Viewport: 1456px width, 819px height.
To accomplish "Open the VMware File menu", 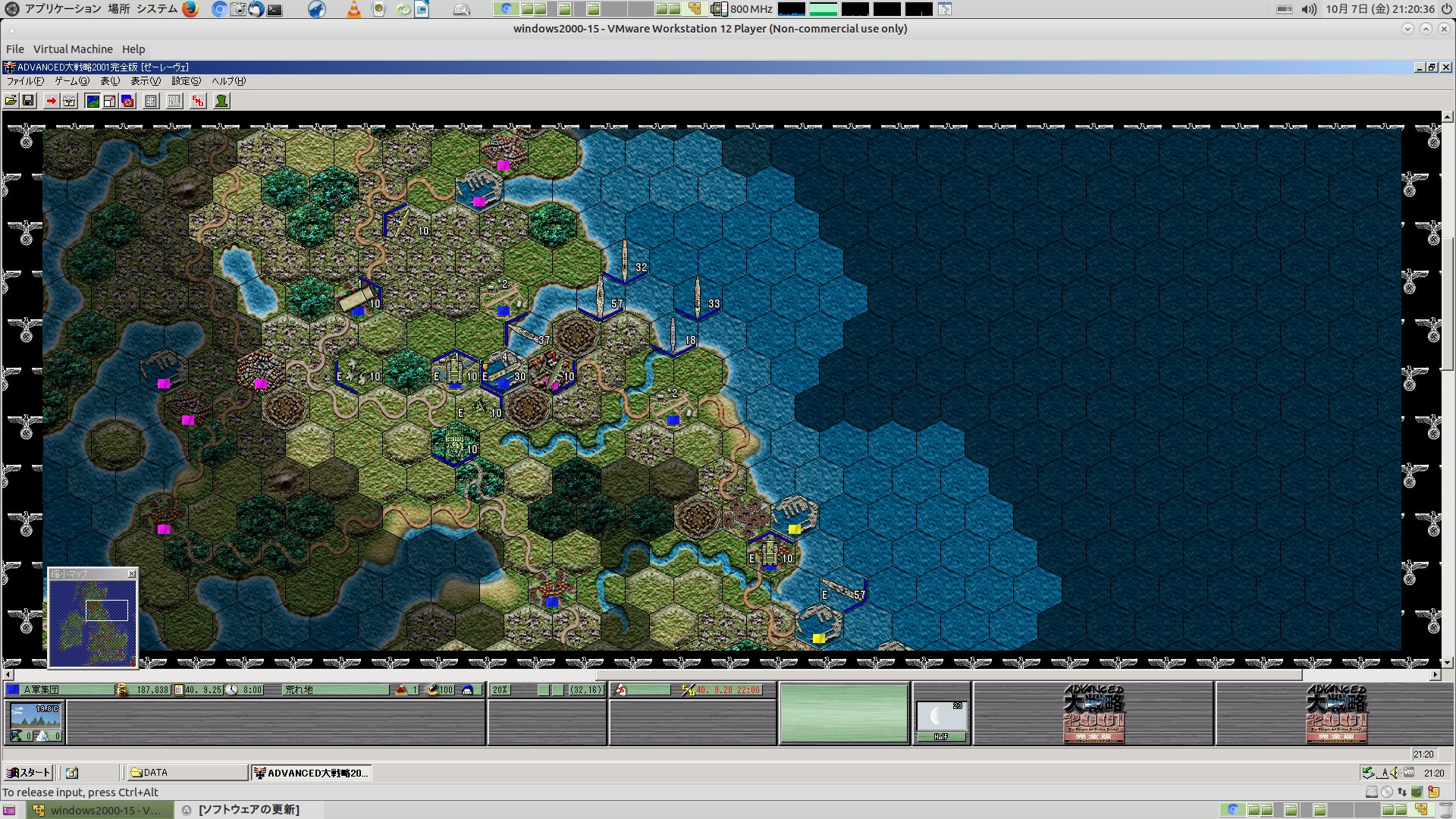I will point(15,49).
